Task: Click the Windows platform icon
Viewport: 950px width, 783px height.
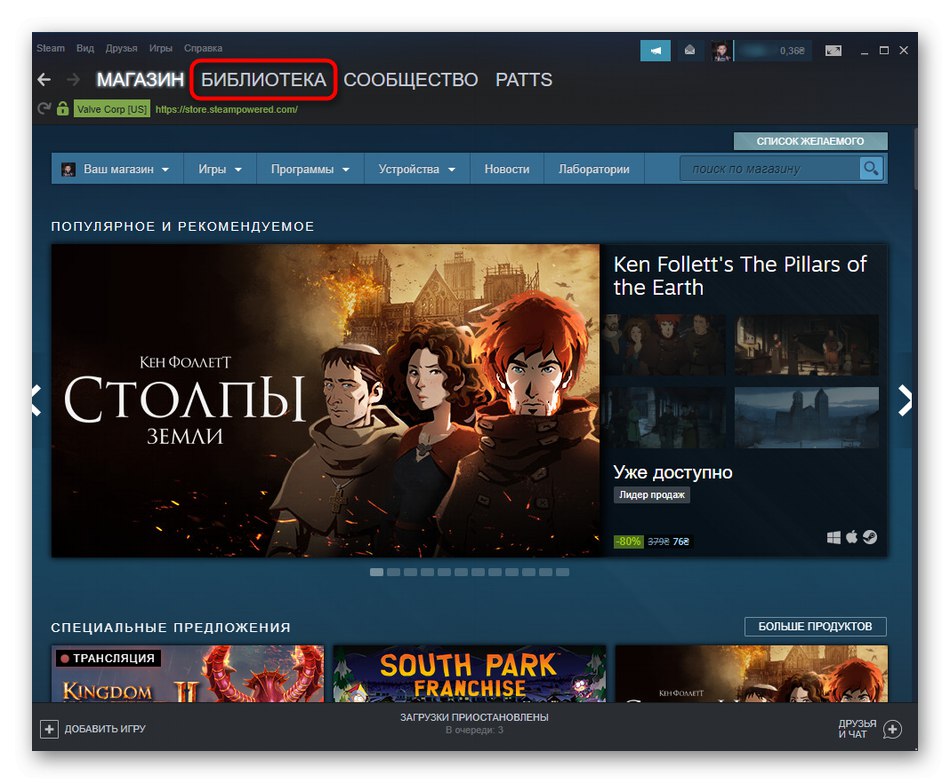Action: pos(834,538)
